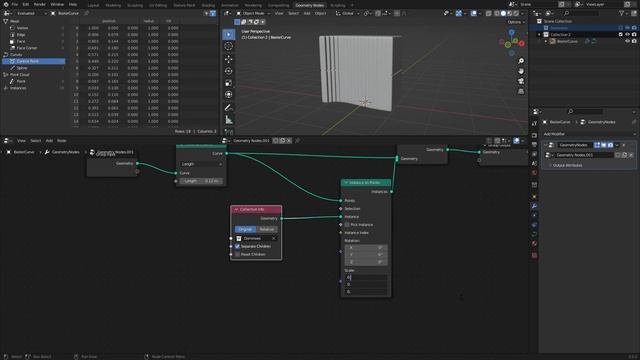The height and width of the screenshot is (360, 640).
Task: Select the Annotate tool in viewport toolbar
Action: 229,108
